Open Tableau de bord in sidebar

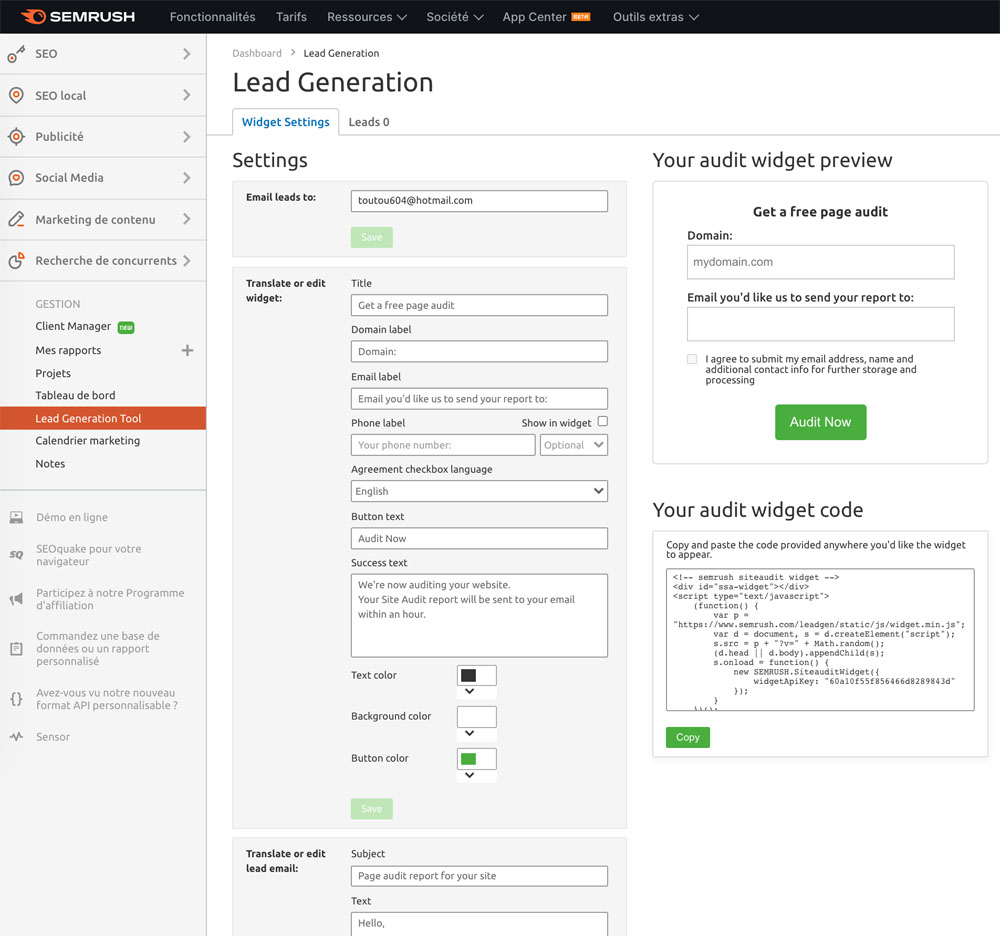click(x=75, y=395)
